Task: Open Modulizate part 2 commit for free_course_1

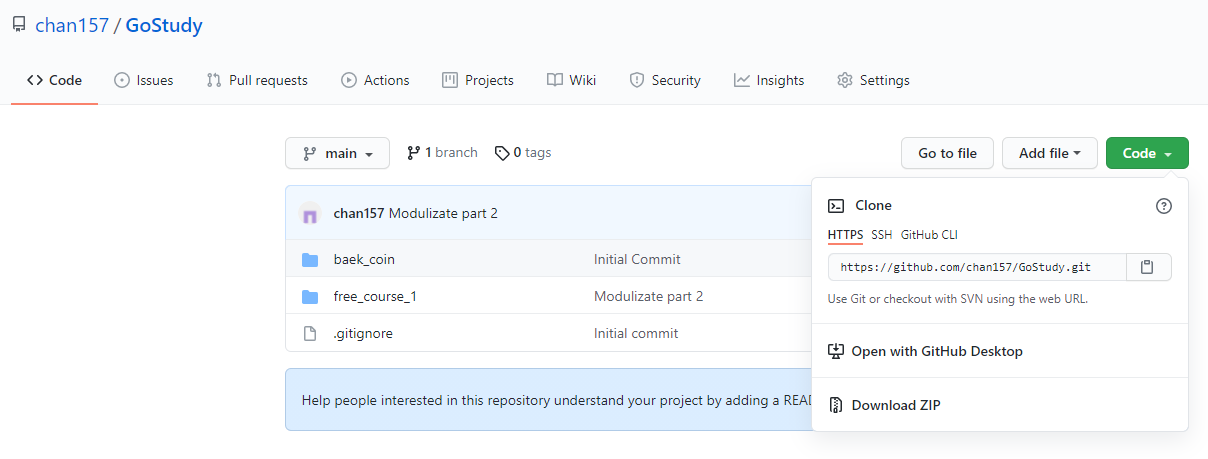Action: (x=648, y=296)
